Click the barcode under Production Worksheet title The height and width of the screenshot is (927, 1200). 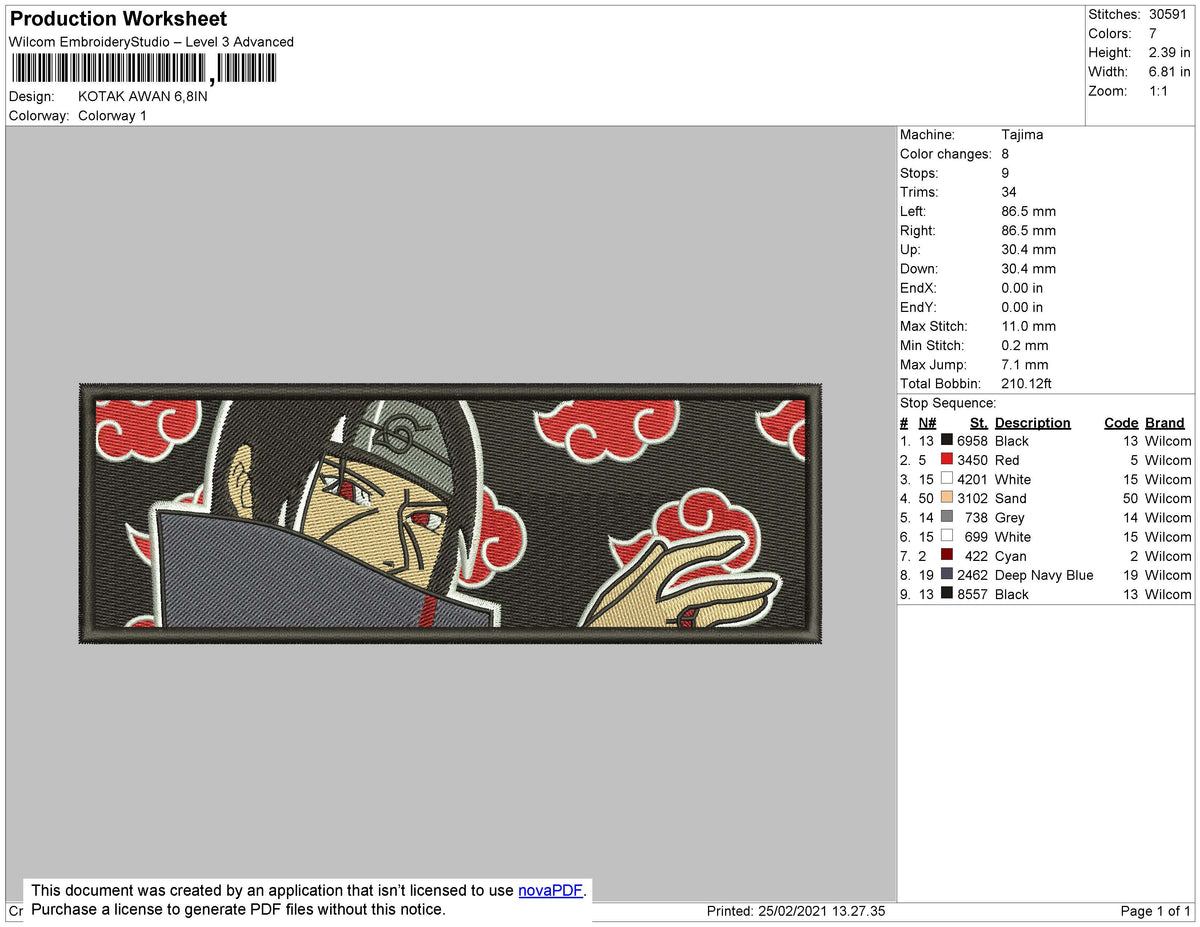coord(143,67)
